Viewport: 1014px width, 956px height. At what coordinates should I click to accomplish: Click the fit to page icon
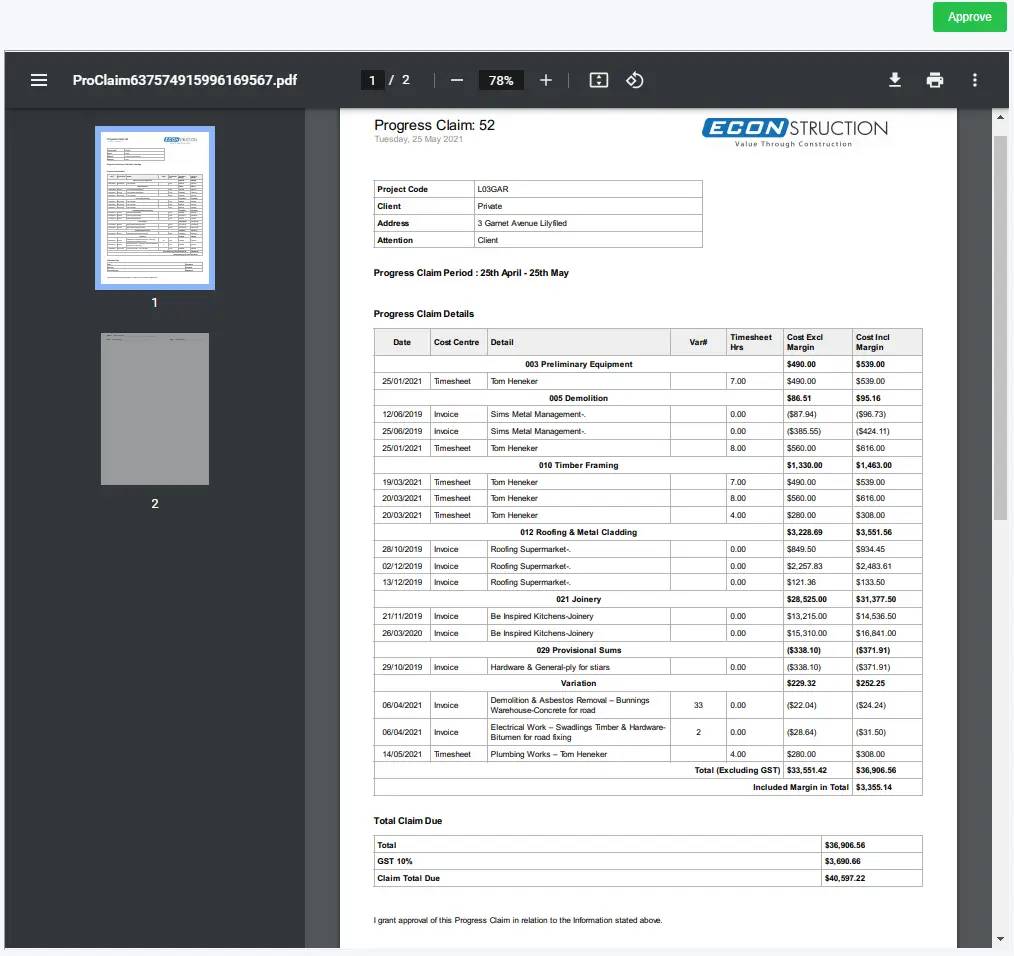599,80
